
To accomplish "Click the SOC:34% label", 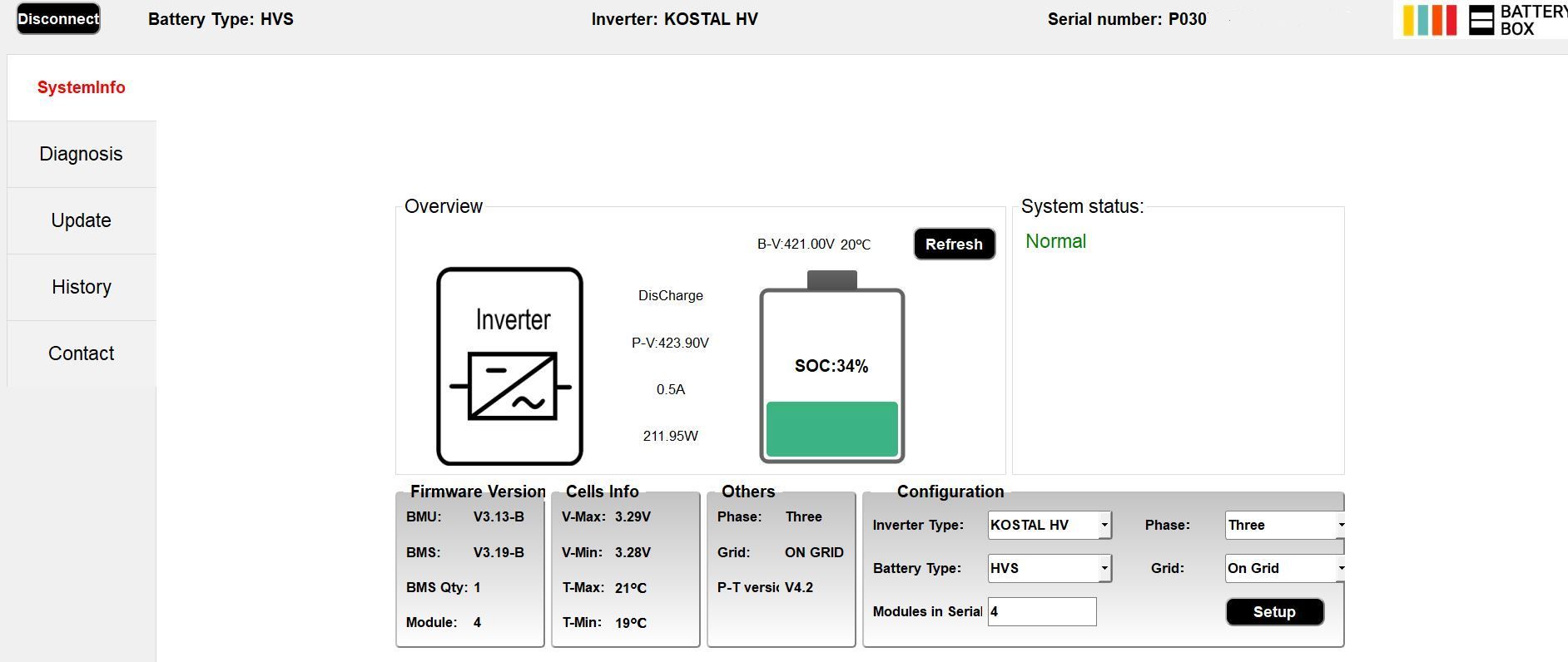I will [831, 366].
